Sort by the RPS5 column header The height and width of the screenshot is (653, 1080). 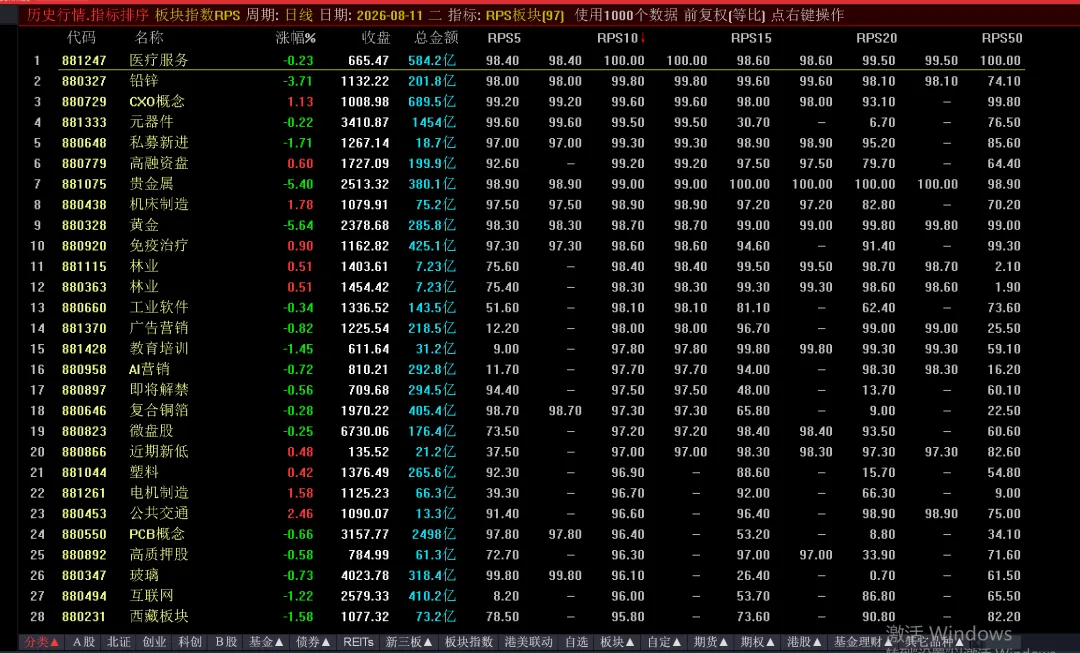pos(504,38)
